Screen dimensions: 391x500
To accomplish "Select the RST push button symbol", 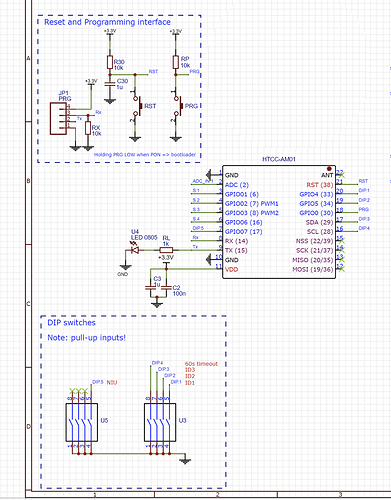I will pyautogui.click(x=137, y=106).
